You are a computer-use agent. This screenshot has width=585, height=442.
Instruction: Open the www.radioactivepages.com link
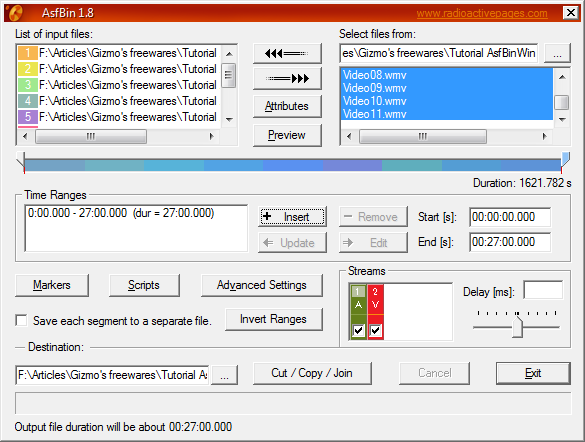click(482, 13)
